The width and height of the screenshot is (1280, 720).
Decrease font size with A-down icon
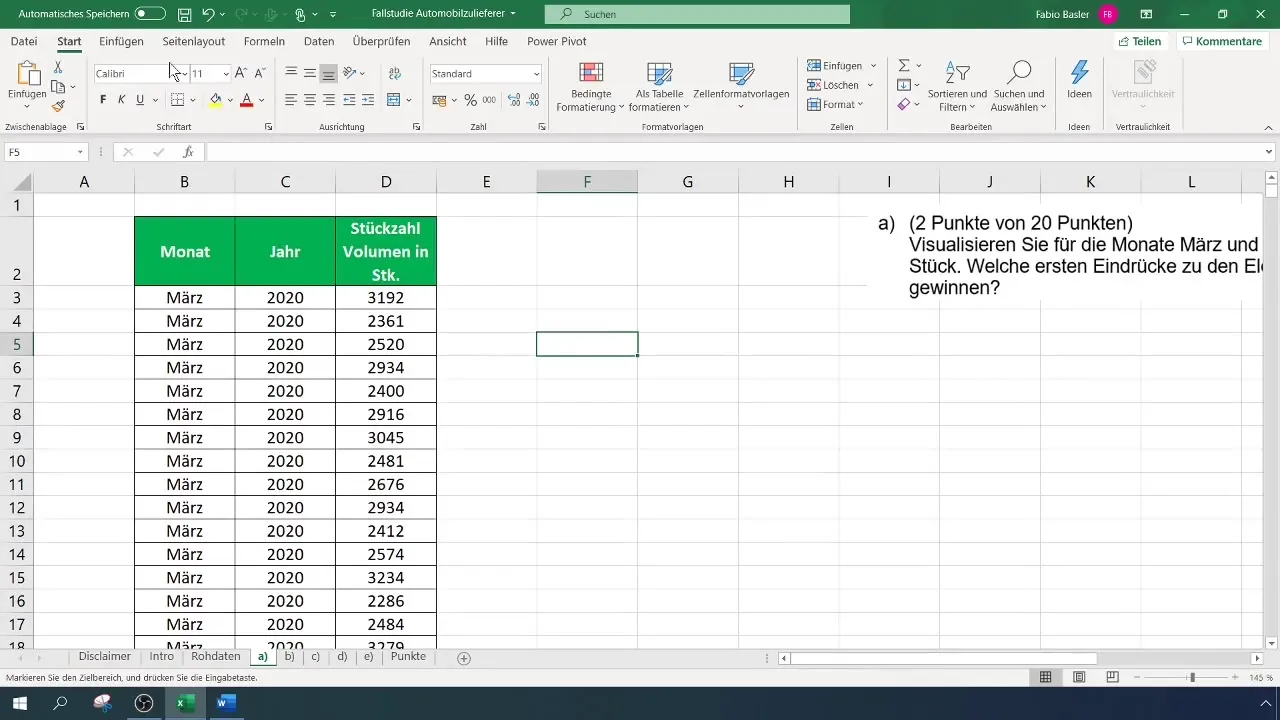260,74
